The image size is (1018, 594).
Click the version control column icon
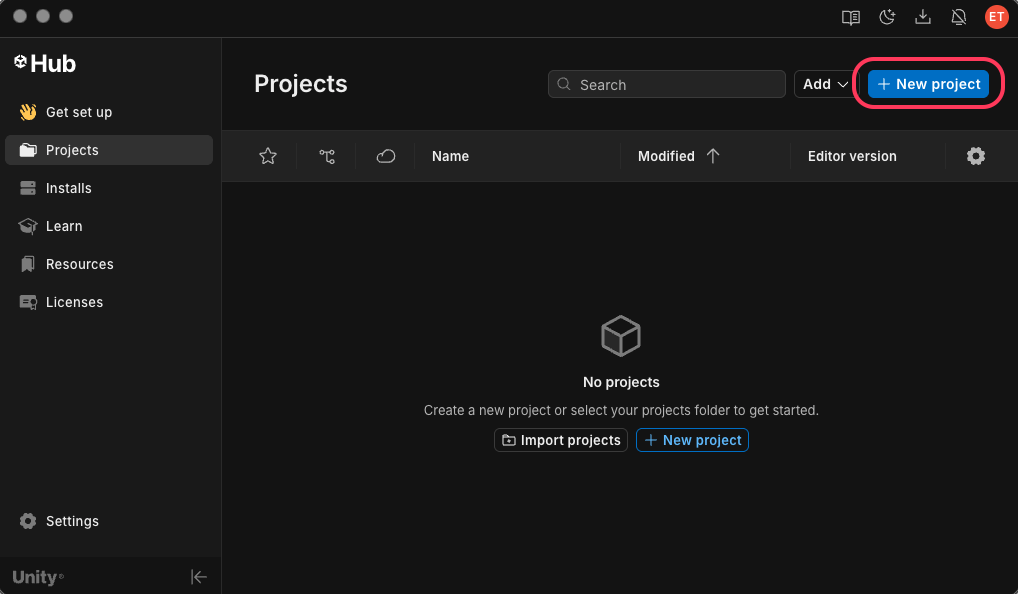point(327,156)
